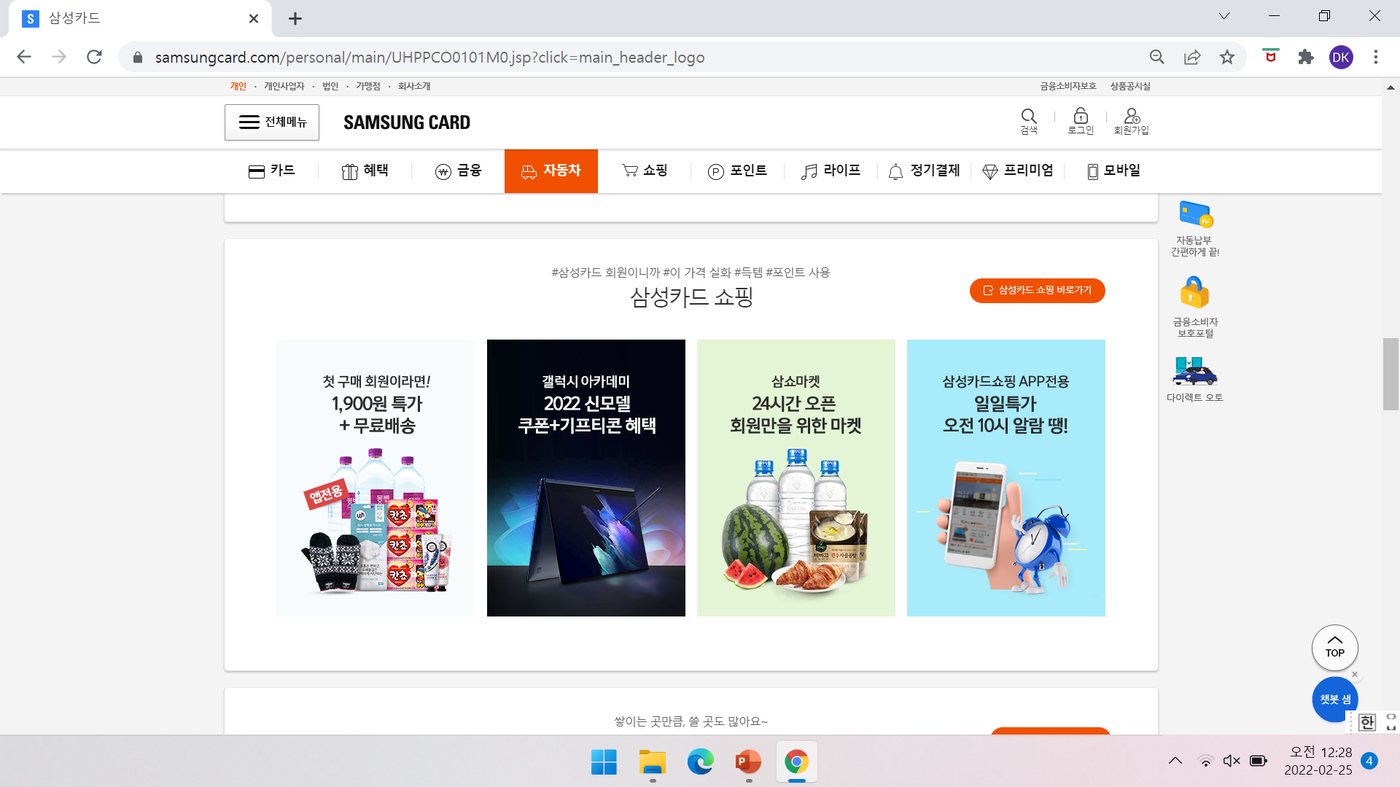The width and height of the screenshot is (1400, 787).
Task: Open a new Chrome tab
Action: [x=295, y=18]
